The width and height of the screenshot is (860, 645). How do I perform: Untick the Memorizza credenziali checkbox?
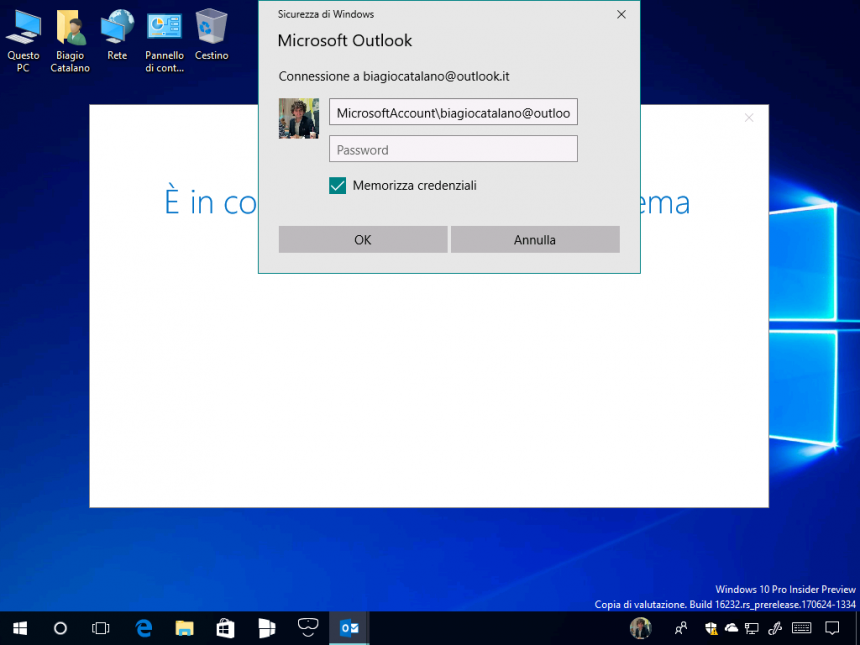pos(337,185)
